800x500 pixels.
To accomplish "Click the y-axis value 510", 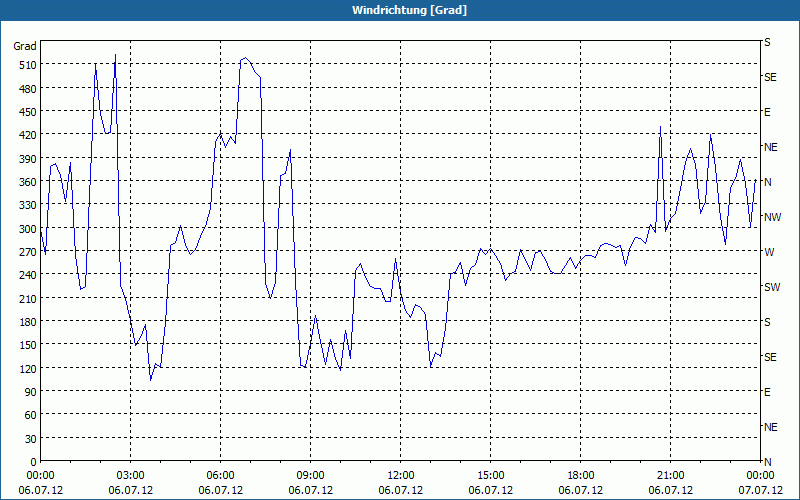I will pyautogui.click(x=28, y=65).
